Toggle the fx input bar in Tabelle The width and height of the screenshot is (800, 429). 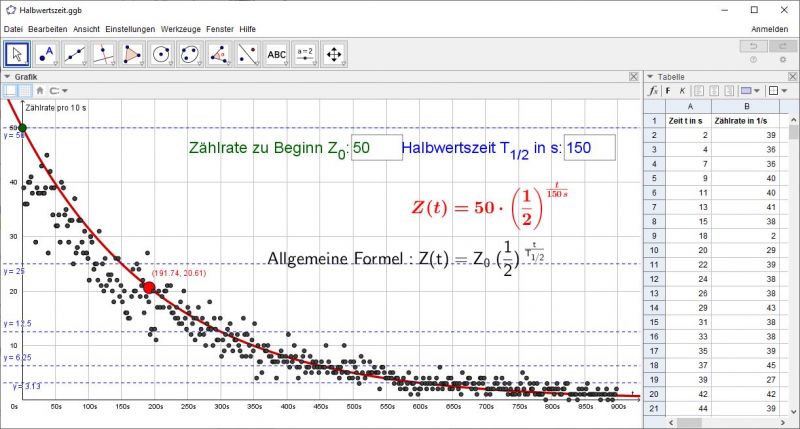point(653,91)
